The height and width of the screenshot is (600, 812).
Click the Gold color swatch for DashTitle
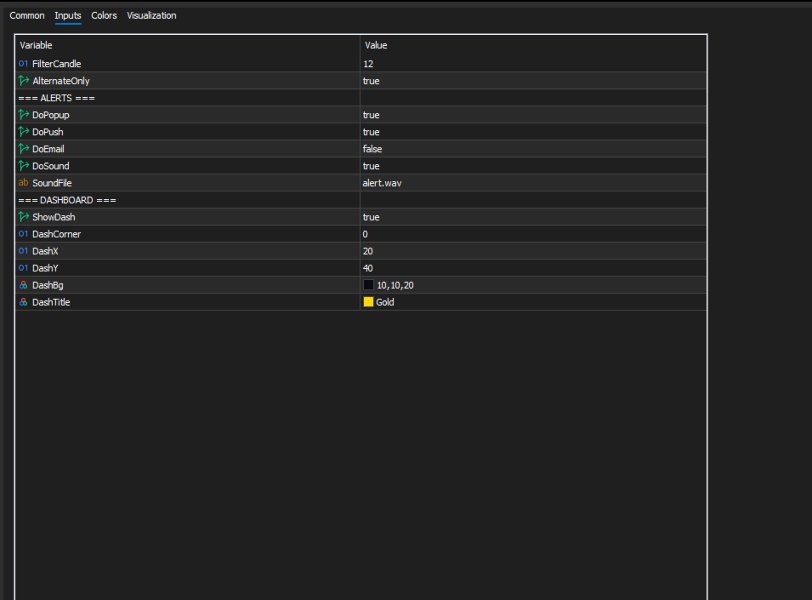coord(369,301)
